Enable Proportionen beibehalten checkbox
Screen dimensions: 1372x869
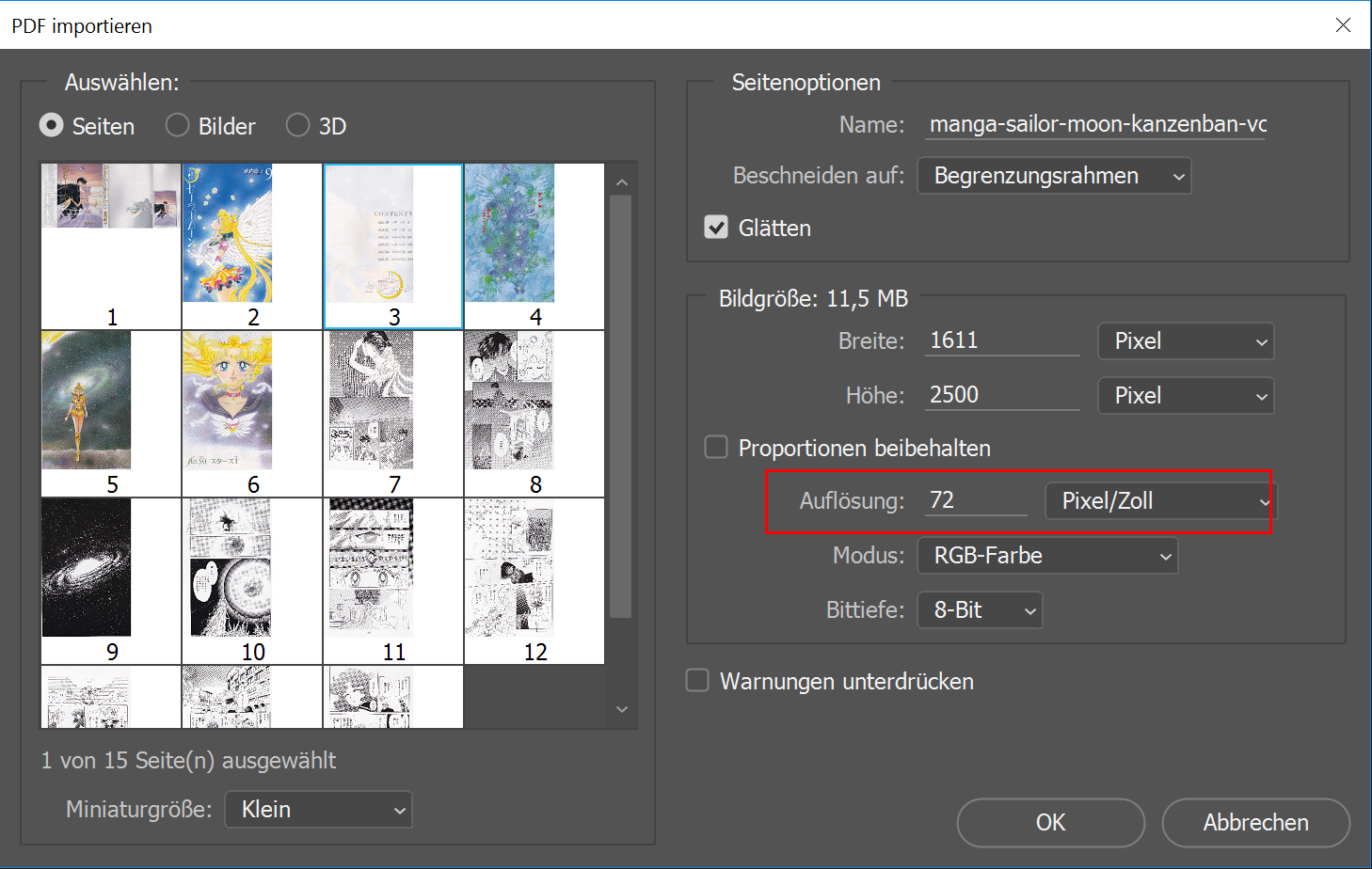point(716,448)
